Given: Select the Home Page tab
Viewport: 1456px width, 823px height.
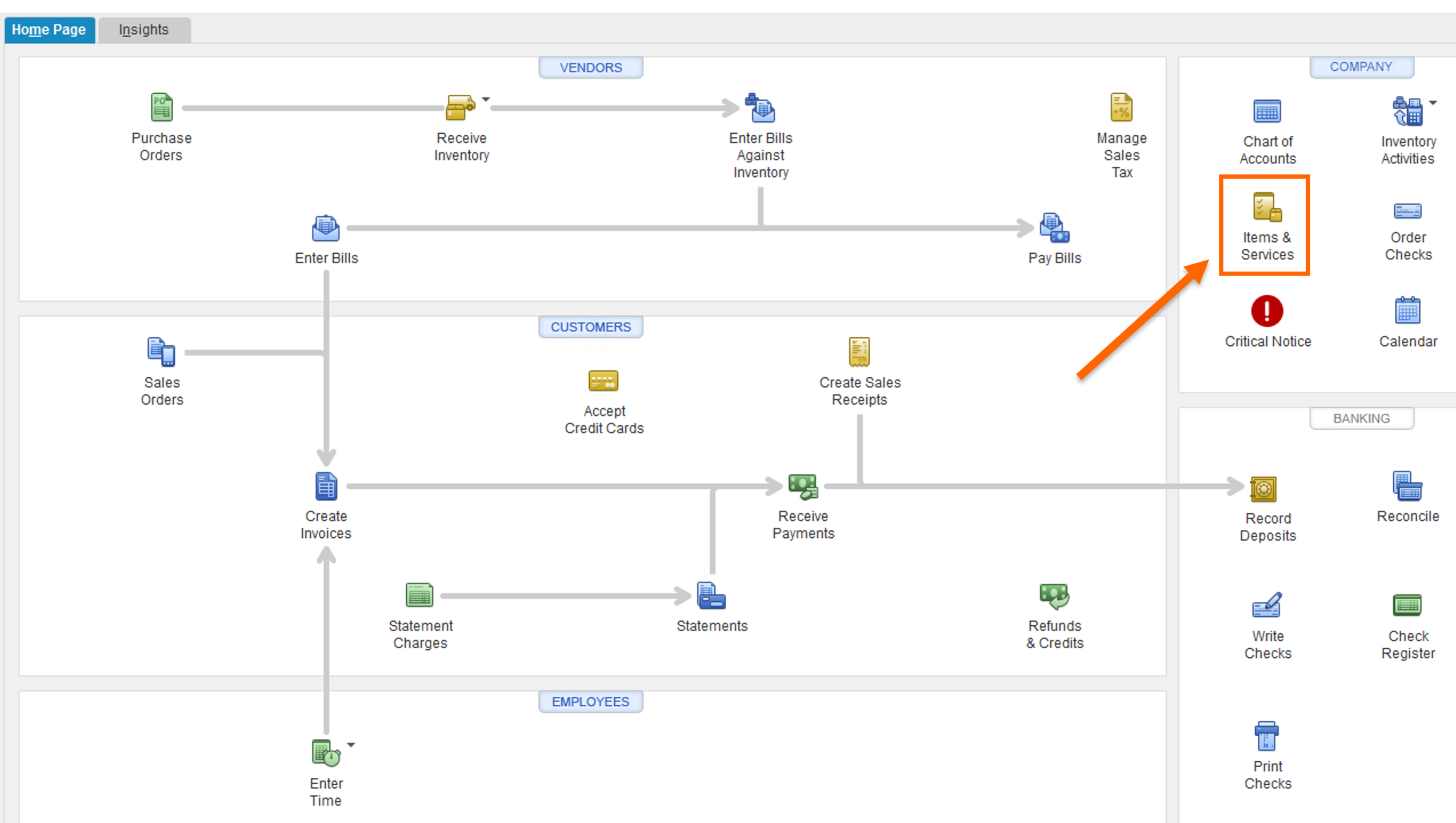Looking at the screenshot, I should coord(49,30).
